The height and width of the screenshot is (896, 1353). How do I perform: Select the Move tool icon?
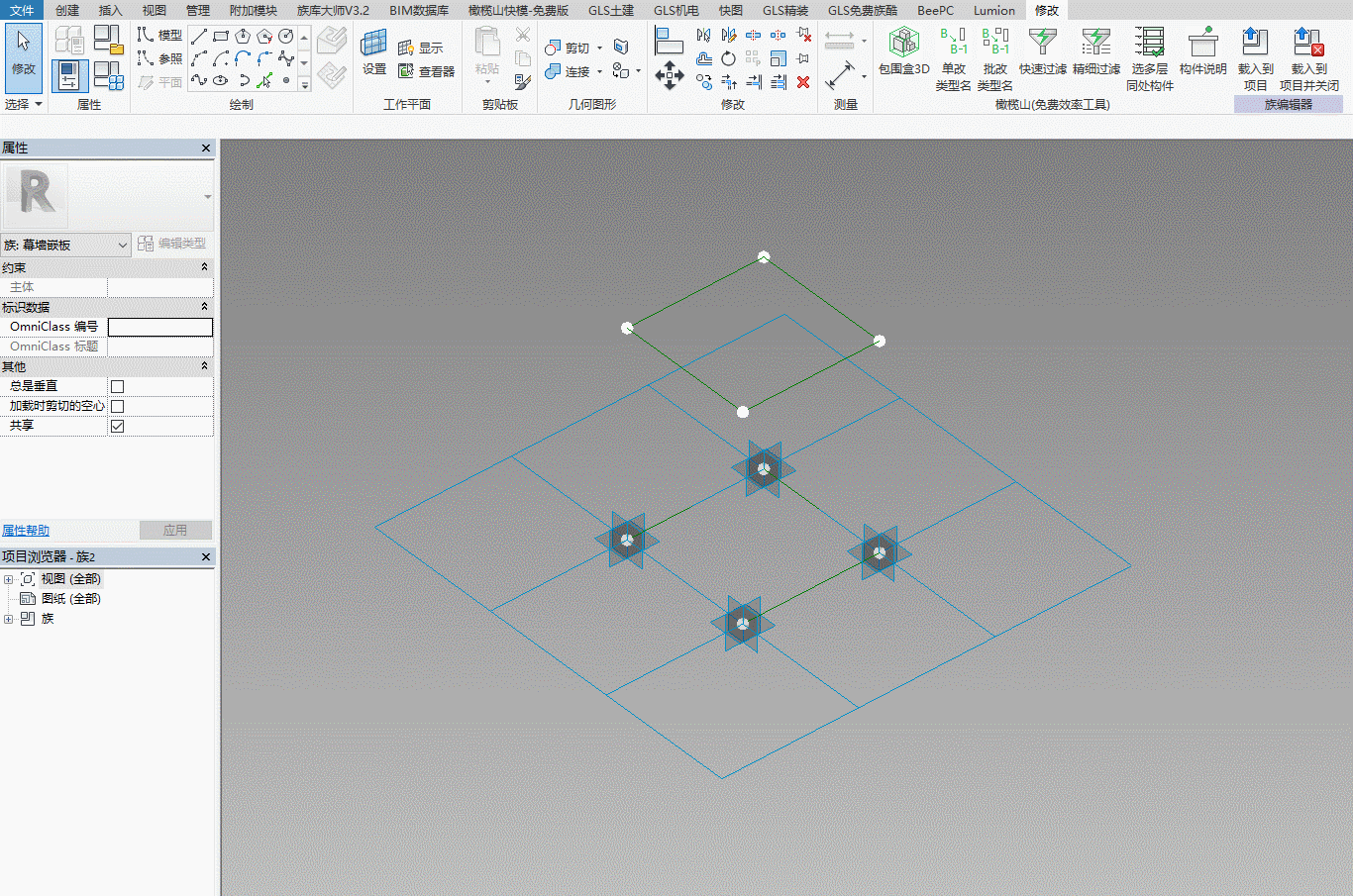click(x=670, y=74)
